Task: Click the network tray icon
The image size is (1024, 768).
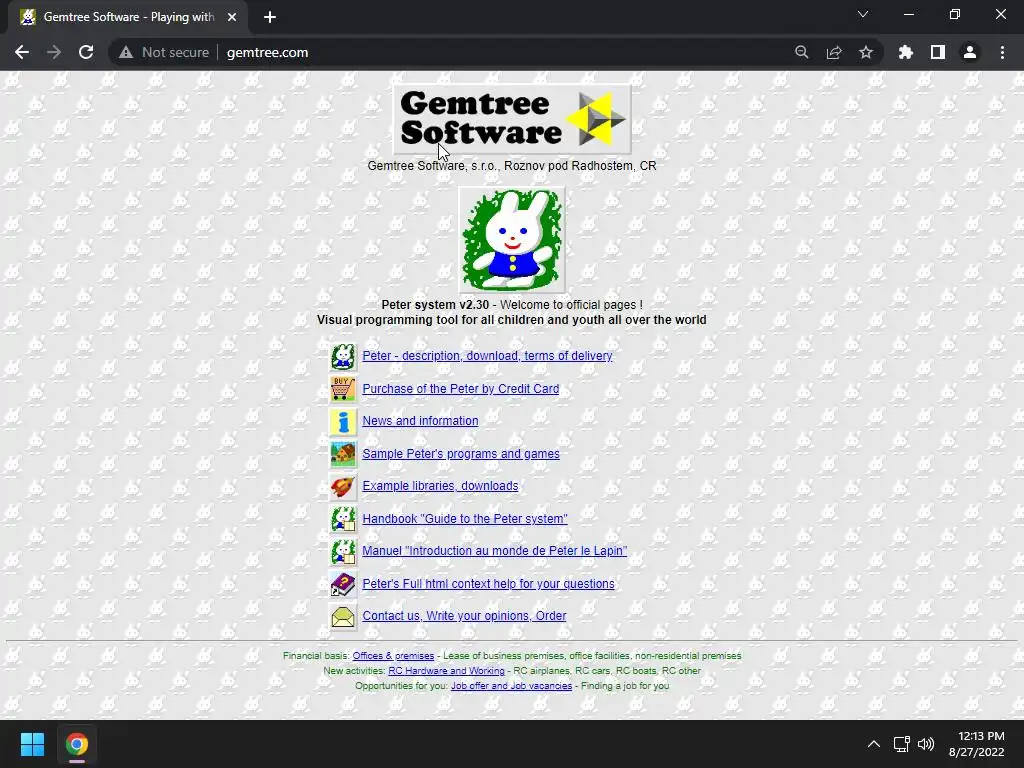Action: tap(902, 744)
